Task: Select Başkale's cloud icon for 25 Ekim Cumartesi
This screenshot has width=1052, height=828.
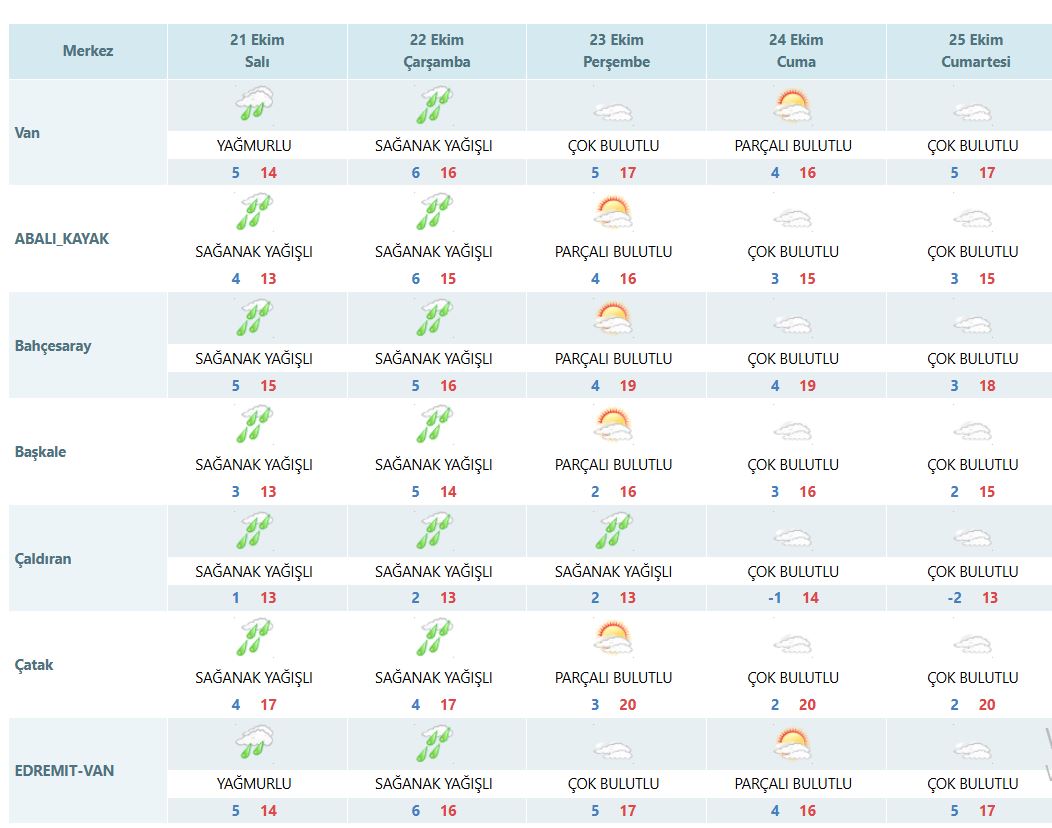Action: (972, 432)
